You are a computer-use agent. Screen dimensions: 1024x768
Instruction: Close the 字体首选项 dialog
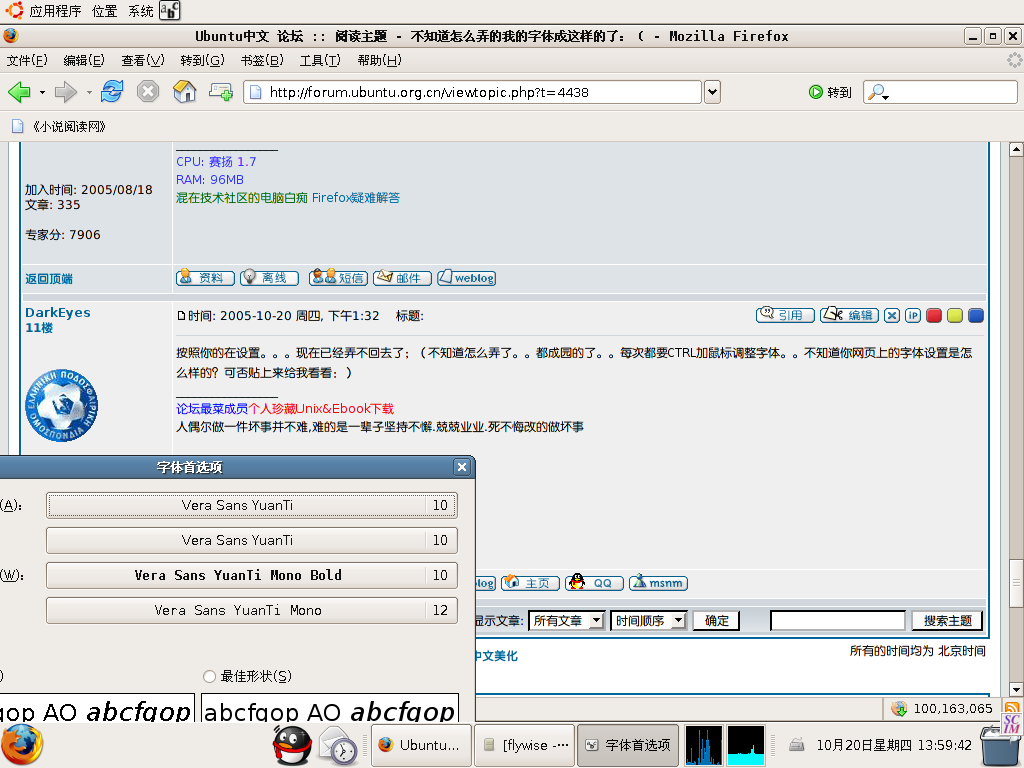462,467
